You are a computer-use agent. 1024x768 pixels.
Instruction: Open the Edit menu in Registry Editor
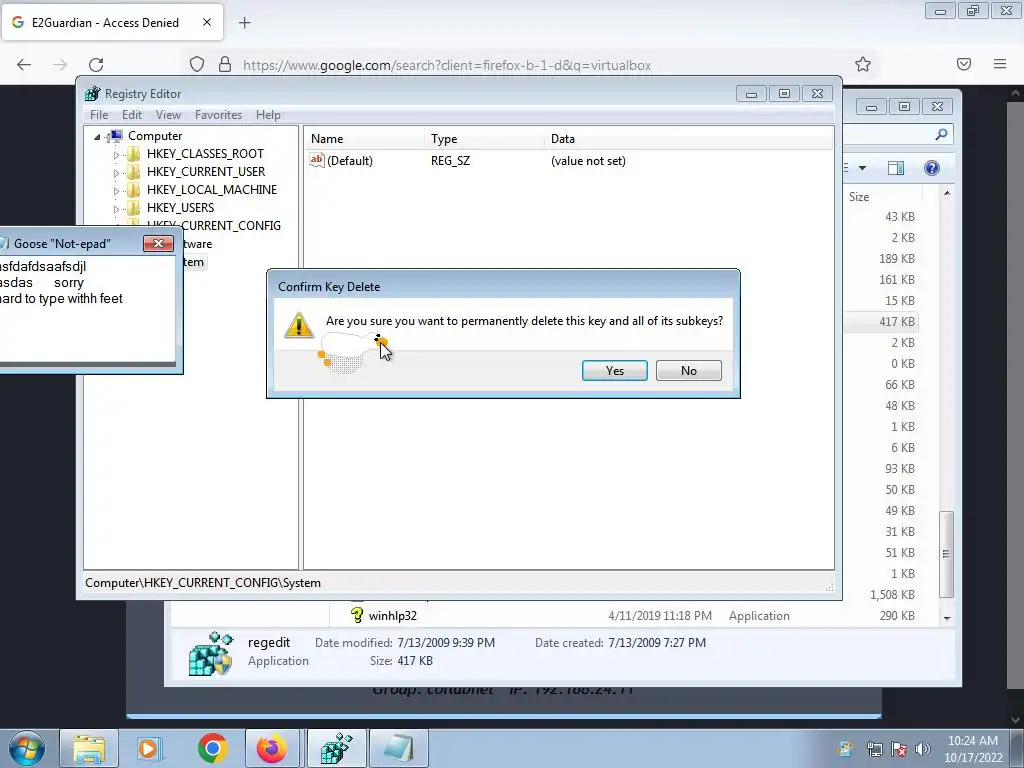coord(132,114)
